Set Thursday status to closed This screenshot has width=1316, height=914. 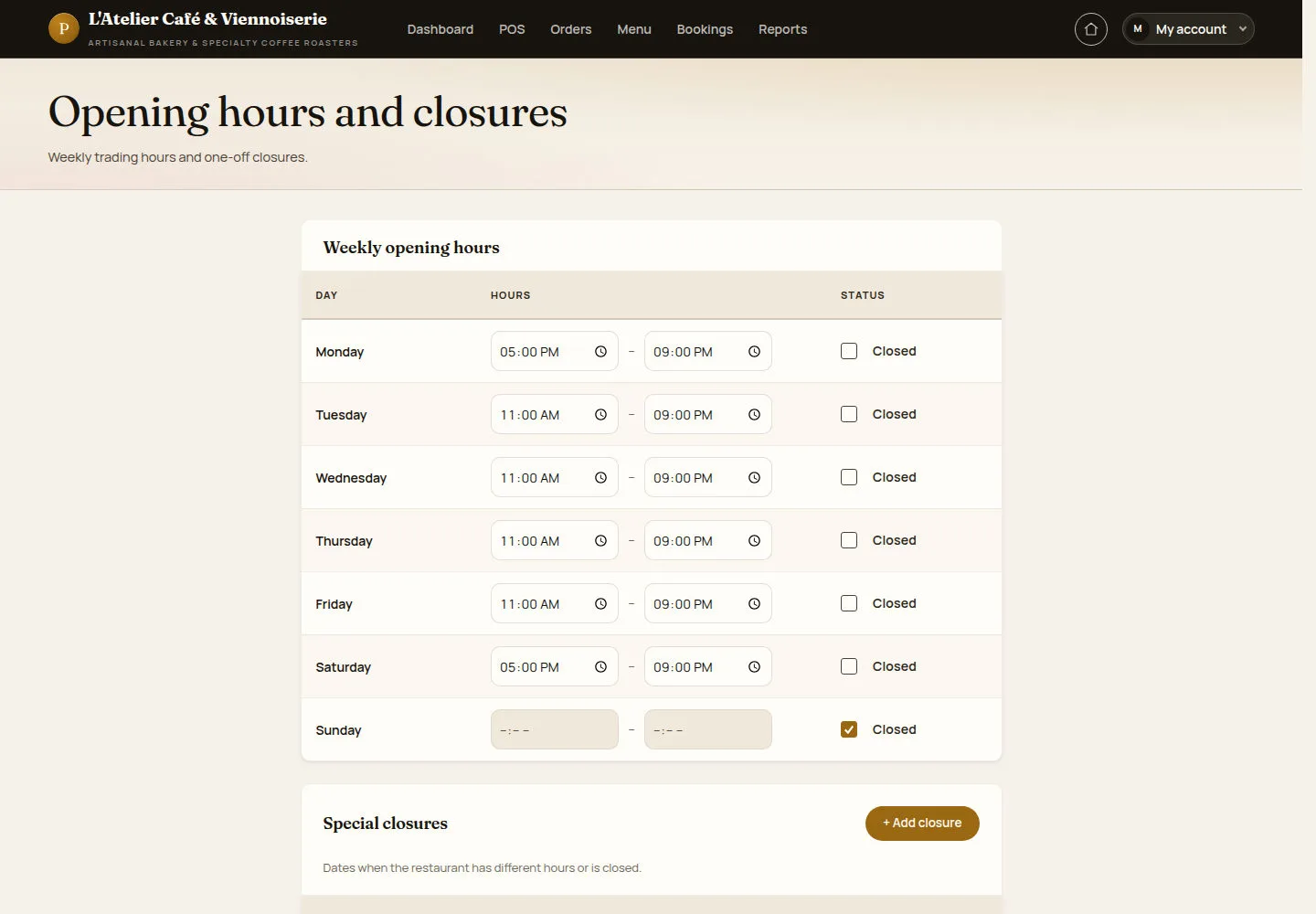point(849,540)
